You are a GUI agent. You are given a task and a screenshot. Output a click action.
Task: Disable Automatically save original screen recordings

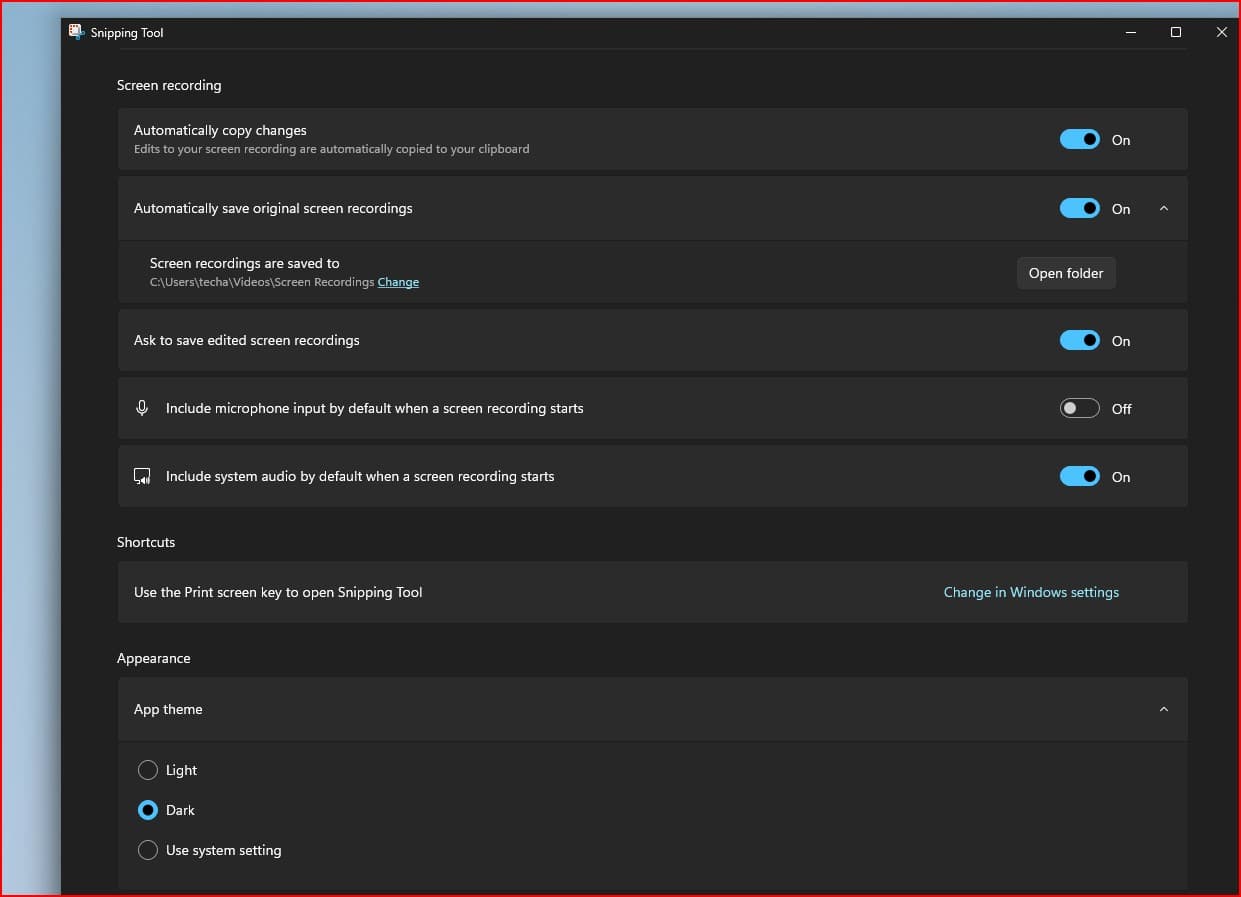pyautogui.click(x=1079, y=208)
